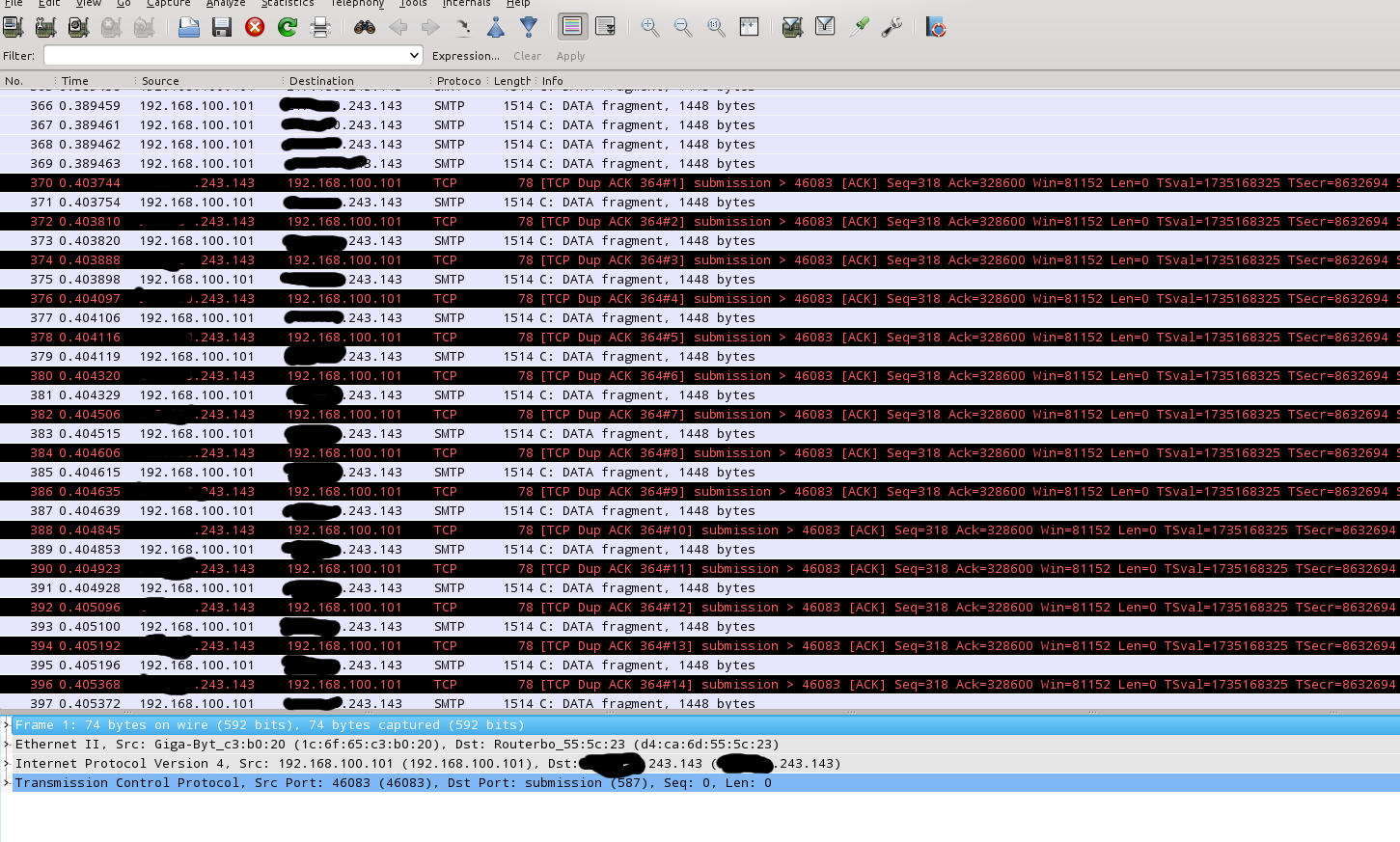Open the Statistics menu

tap(288, 4)
